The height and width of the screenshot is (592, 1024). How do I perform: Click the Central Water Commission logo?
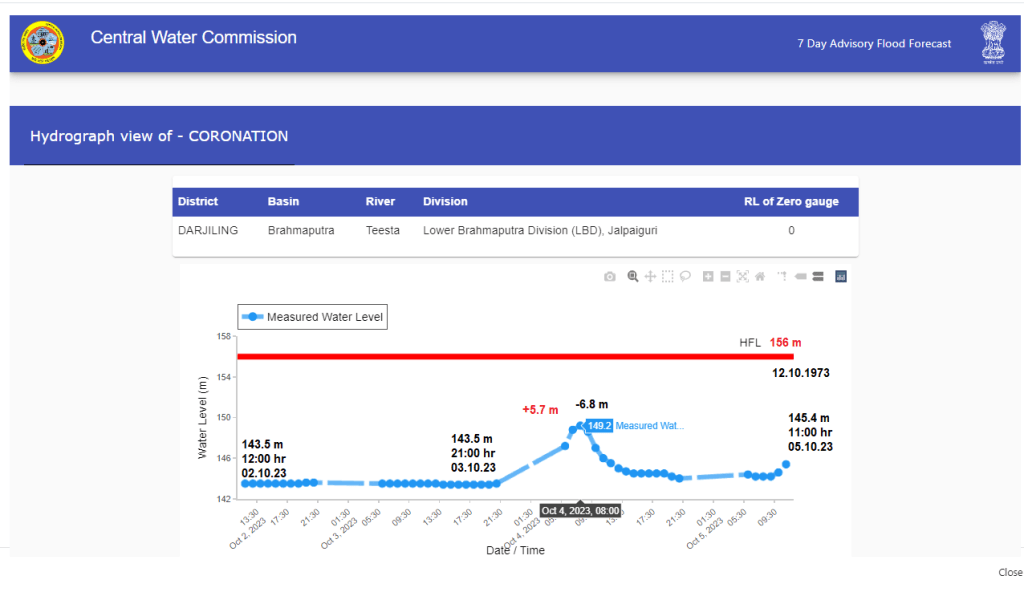coord(42,42)
